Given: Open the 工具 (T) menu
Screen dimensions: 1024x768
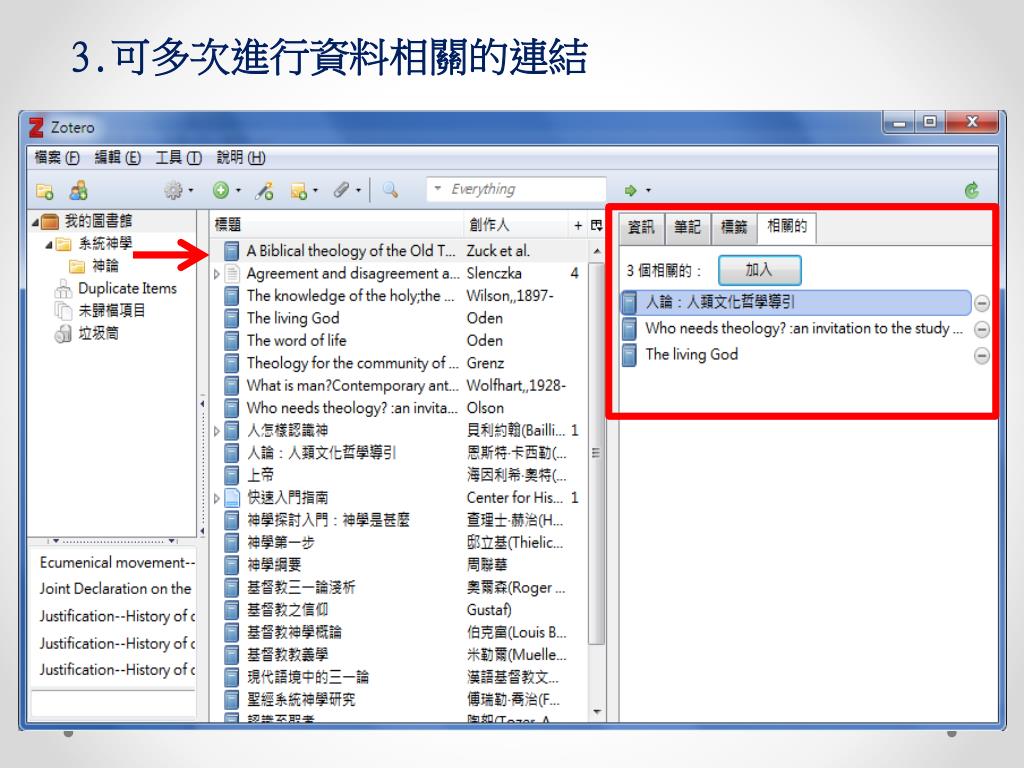Looking at the screenshot, I should coord(178,157).
